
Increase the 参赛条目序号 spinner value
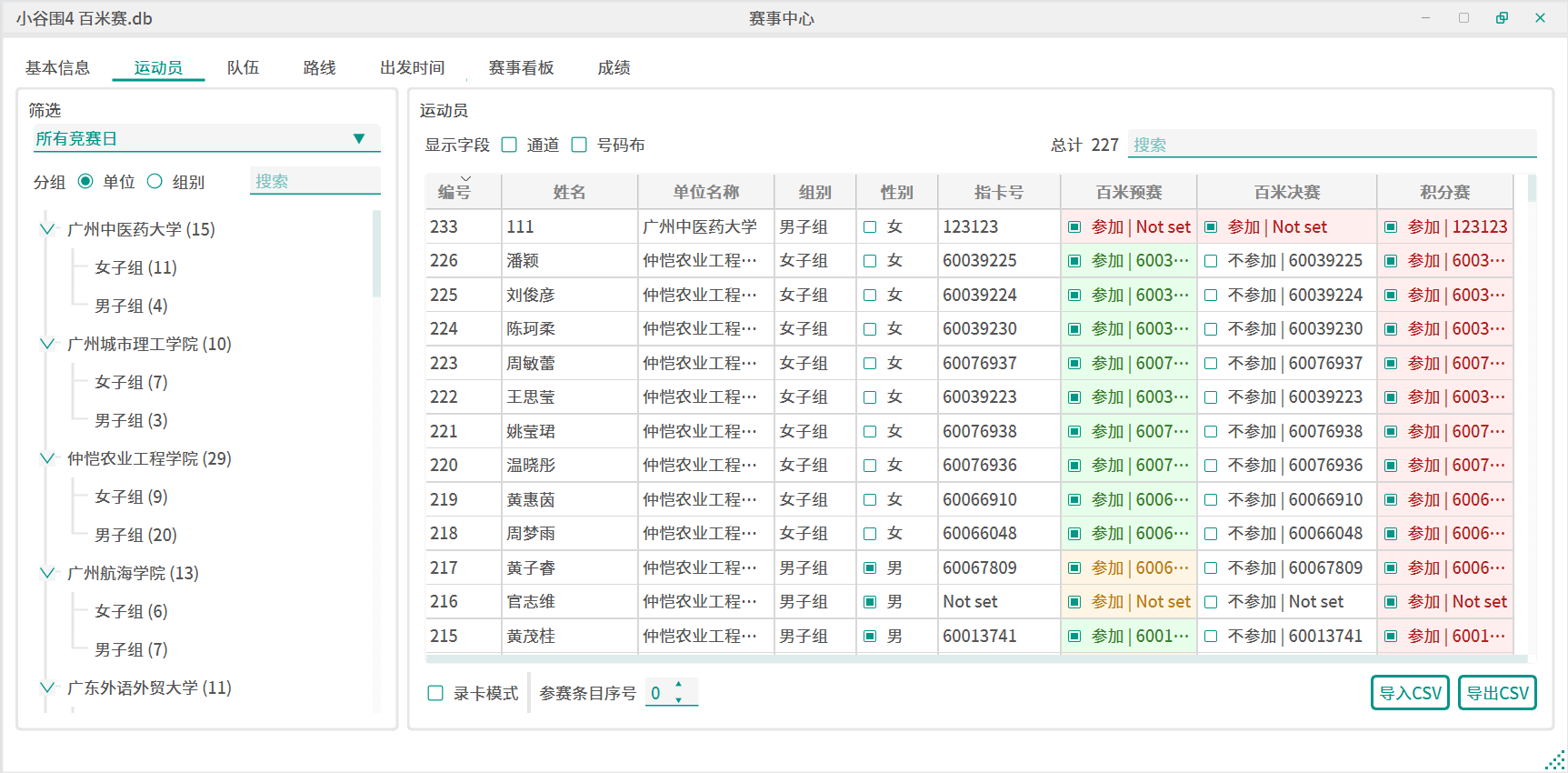pos(678,685)
